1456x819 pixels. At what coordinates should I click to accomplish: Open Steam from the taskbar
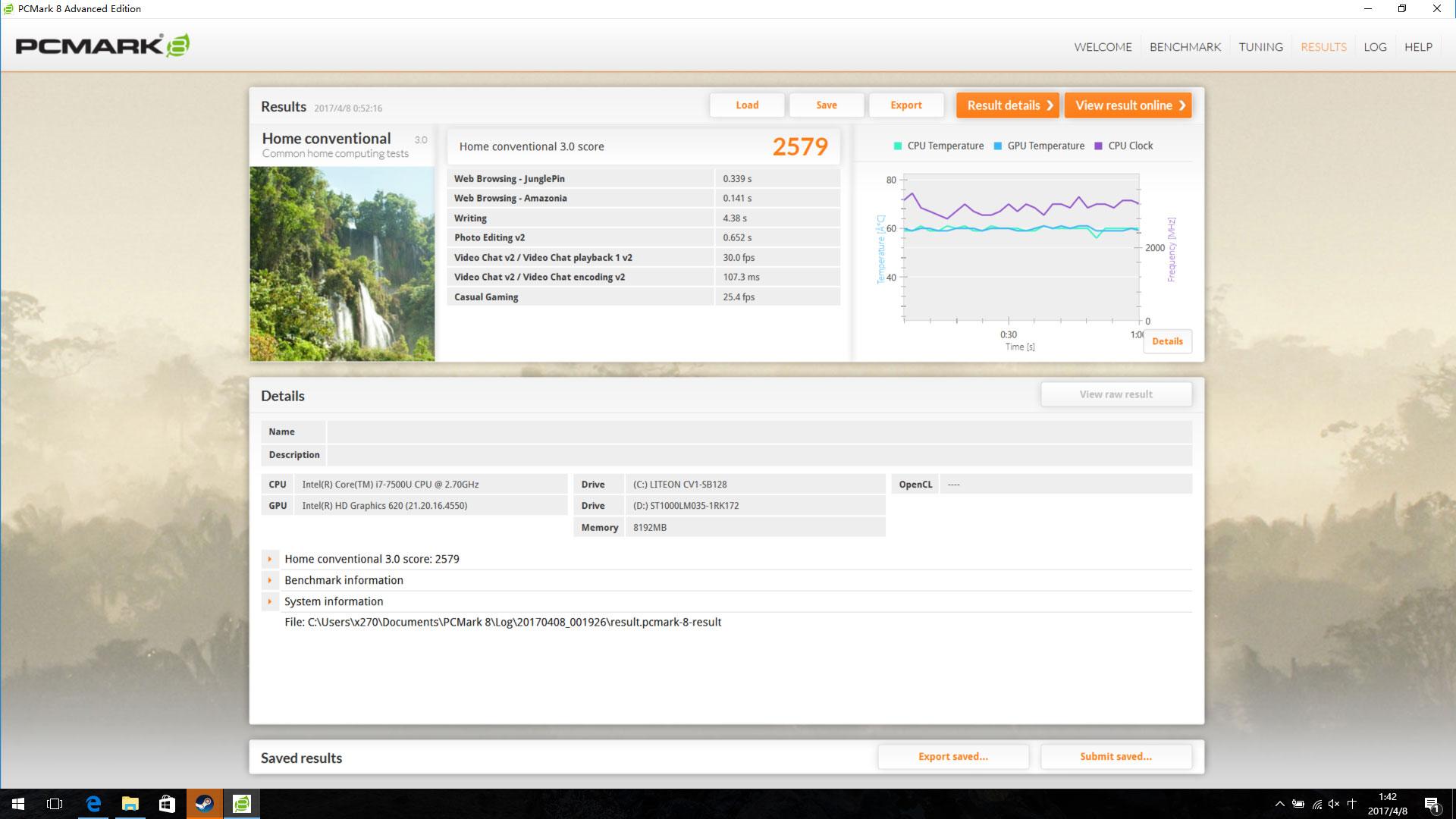(x=205, y=804)
